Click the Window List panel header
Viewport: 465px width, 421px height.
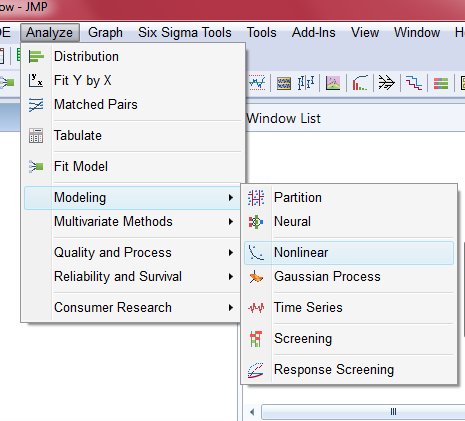pyautogui.click(x=355, y=119)
